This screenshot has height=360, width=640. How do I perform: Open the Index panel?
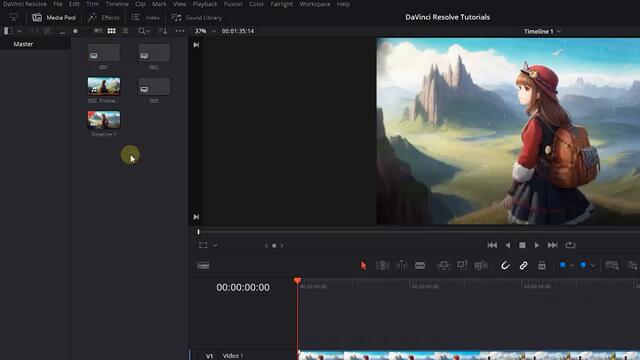click(x=145, y=18)
